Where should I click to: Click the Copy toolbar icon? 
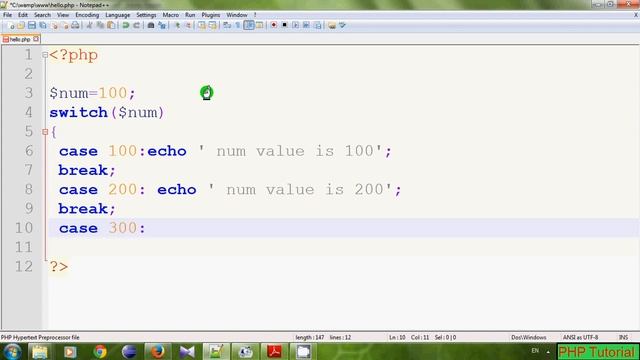[100, 25]
